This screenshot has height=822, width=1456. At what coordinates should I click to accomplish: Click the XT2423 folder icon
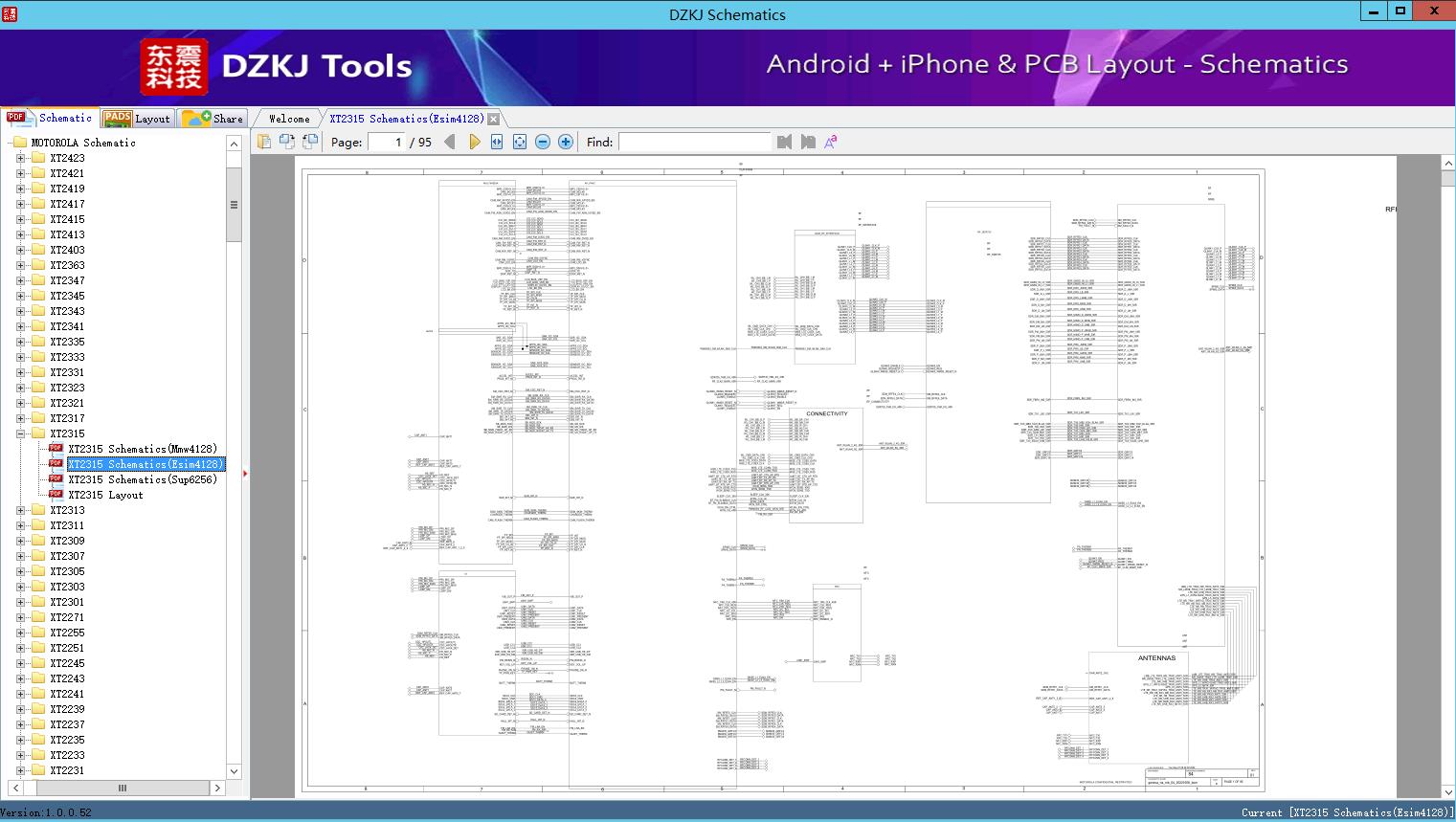[x=38, y=158]
